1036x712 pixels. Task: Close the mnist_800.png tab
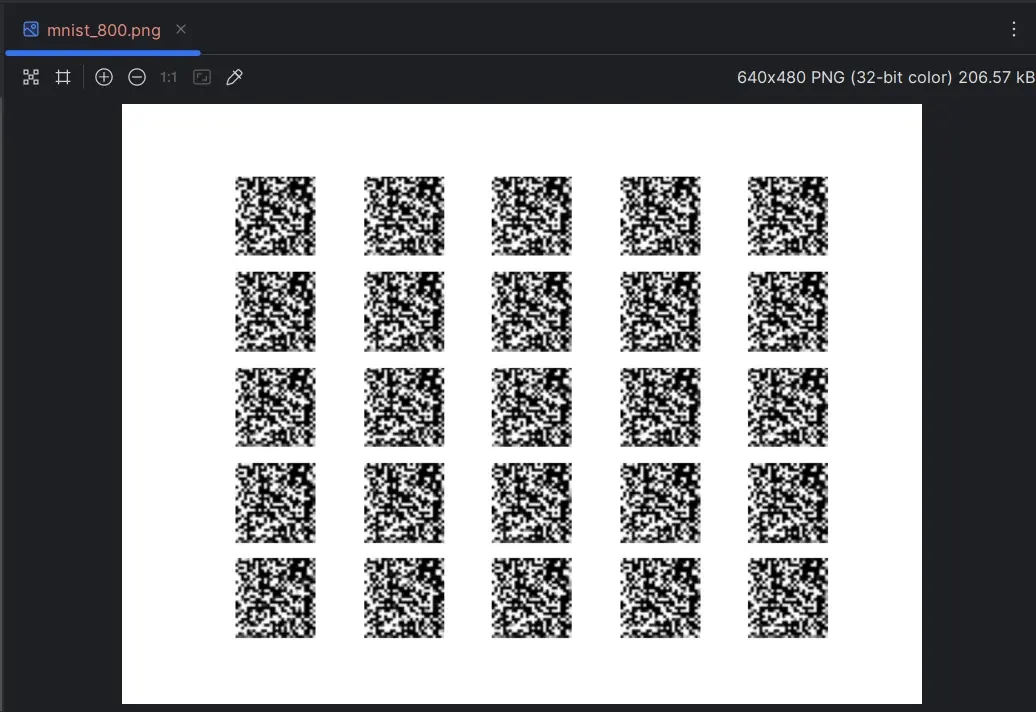pyautogui.click(x=181, y=29)
